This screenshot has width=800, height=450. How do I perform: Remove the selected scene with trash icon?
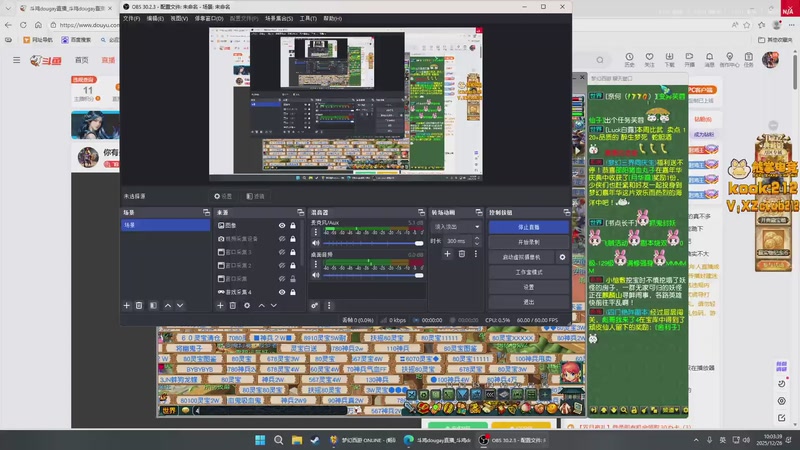[139, 306]
